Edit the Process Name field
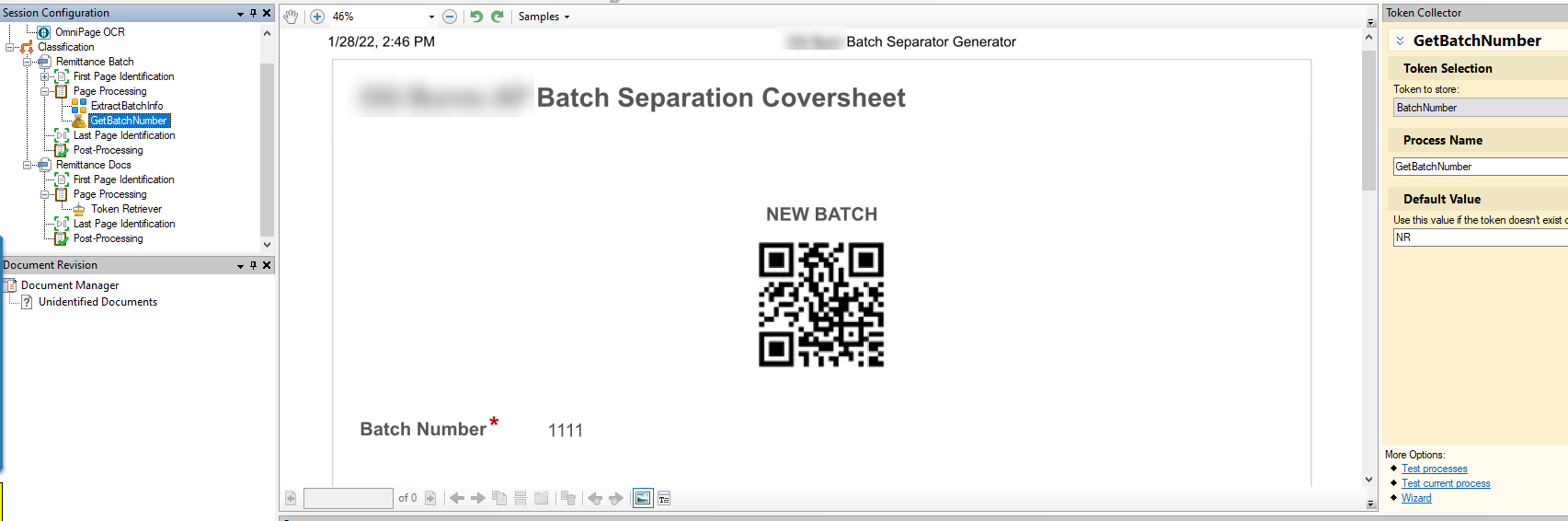This screenshot has height=521, width=1568. coord(1481,167)
